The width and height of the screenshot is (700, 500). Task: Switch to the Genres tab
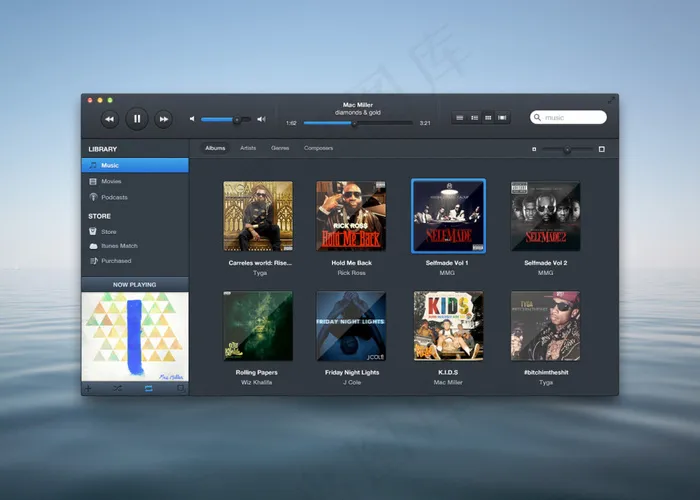280,148
